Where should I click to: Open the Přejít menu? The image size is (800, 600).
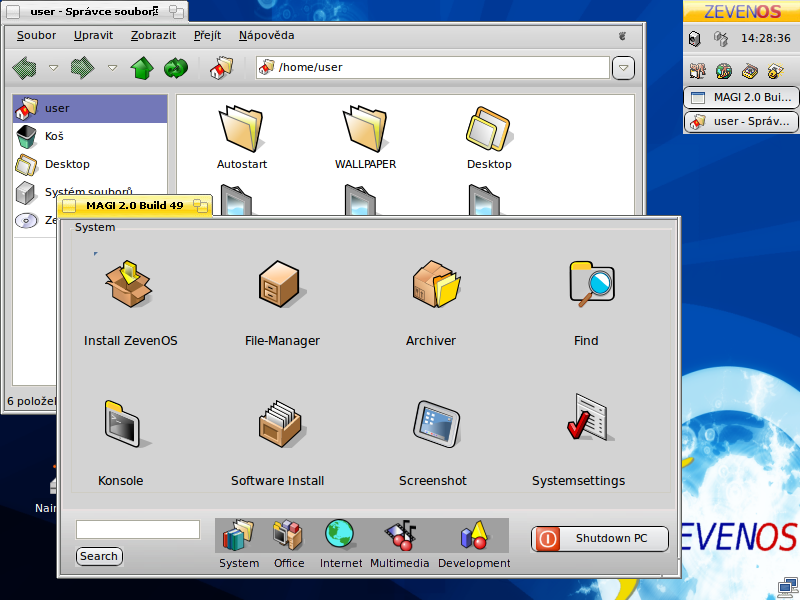(207, 35)
